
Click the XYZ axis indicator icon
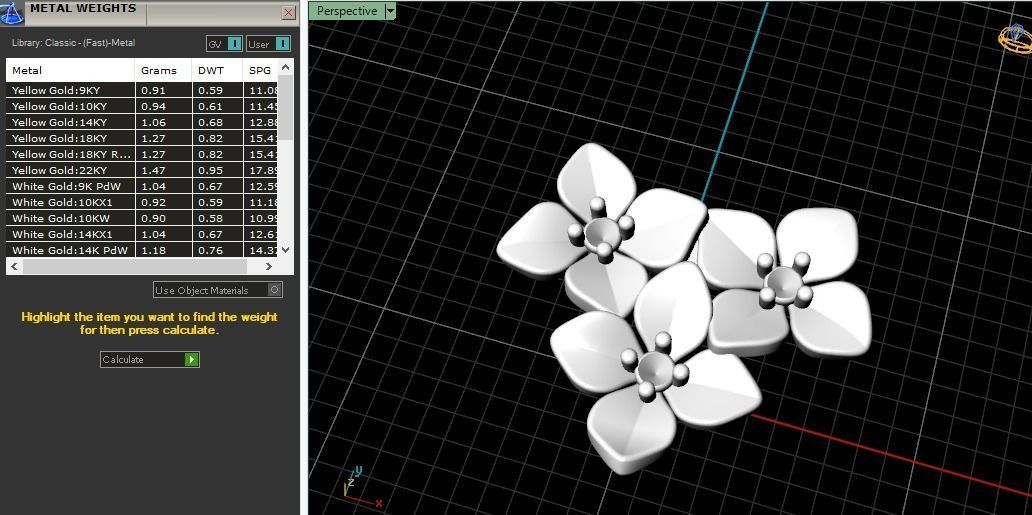[361, 485]
